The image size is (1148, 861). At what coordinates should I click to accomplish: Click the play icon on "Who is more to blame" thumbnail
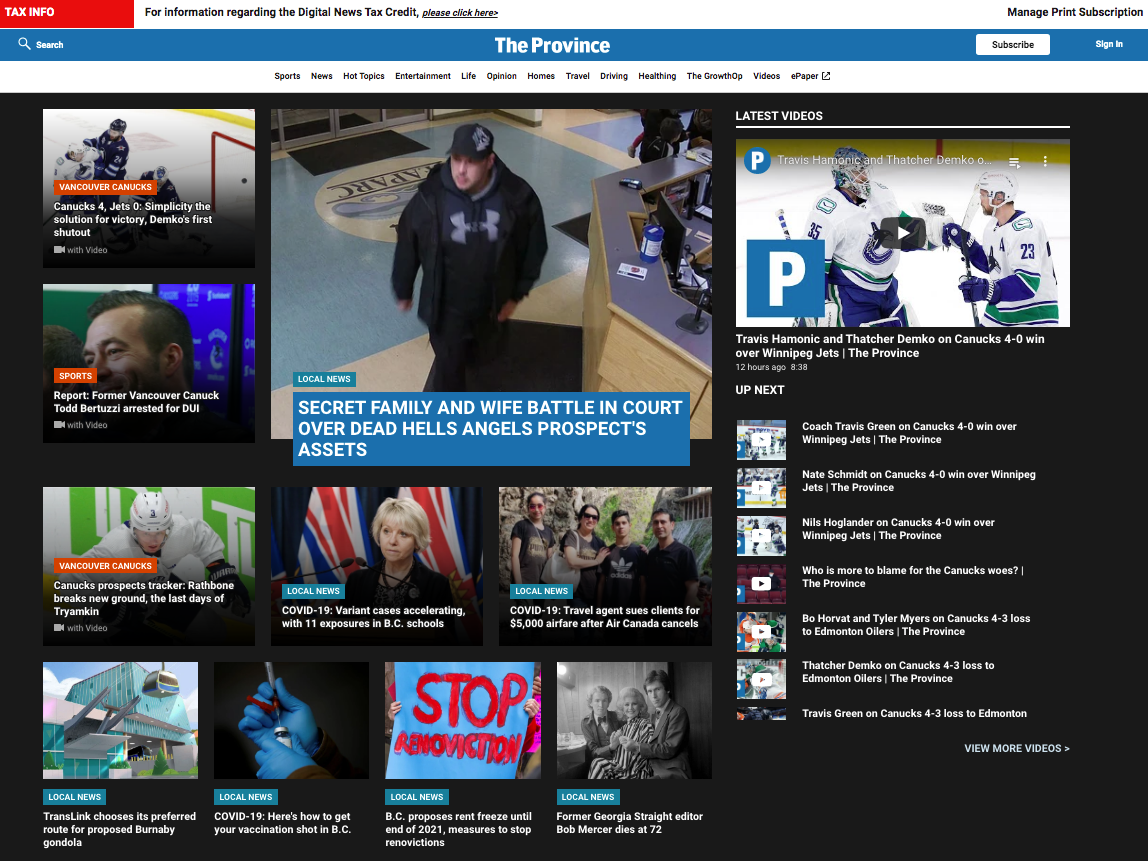(x=761, y=583)
